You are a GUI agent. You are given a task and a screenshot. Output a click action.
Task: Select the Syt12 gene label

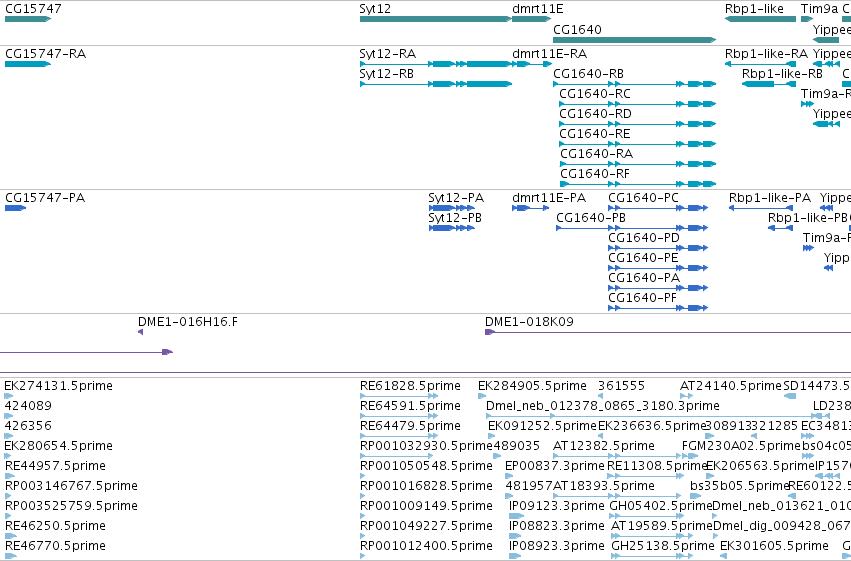click(375, 9)
